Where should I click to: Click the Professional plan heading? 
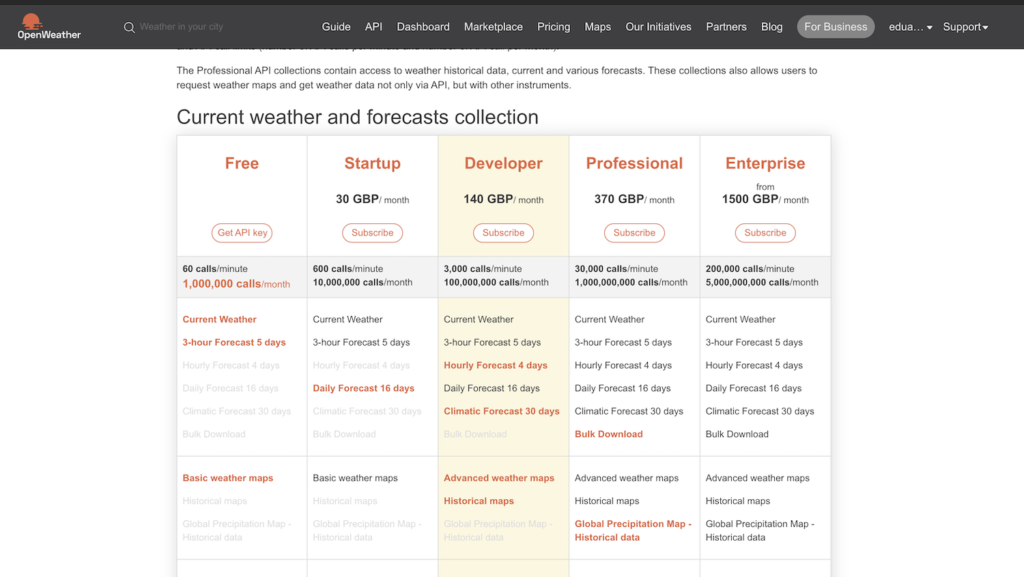pyautogui.click(x=634, y=163)
